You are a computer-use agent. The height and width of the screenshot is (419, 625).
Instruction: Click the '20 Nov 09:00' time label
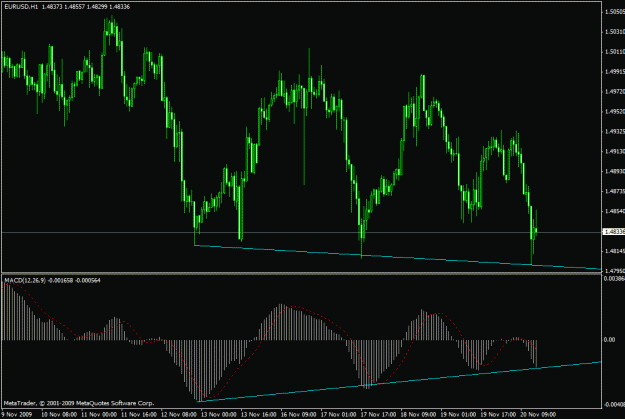pyautogui.click(x=538, y=415)
